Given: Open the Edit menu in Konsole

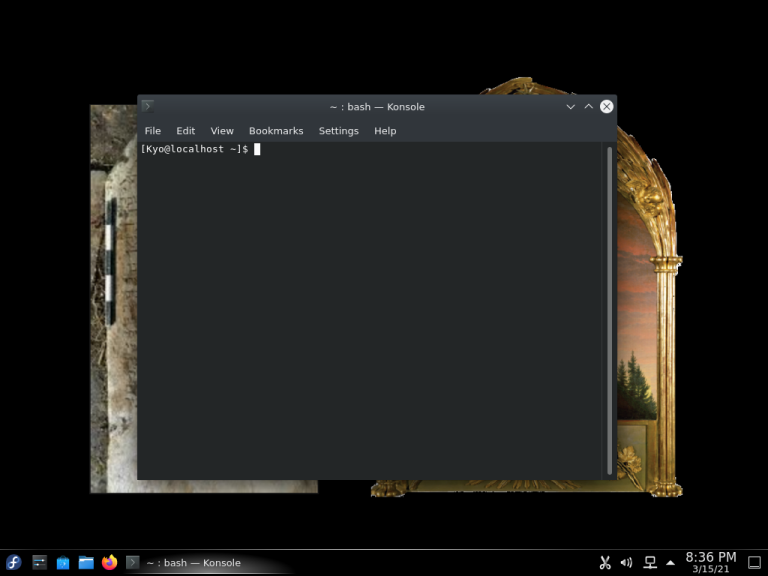Looking at the screenshot, I should pyautogui.click(x=186, y=131).
